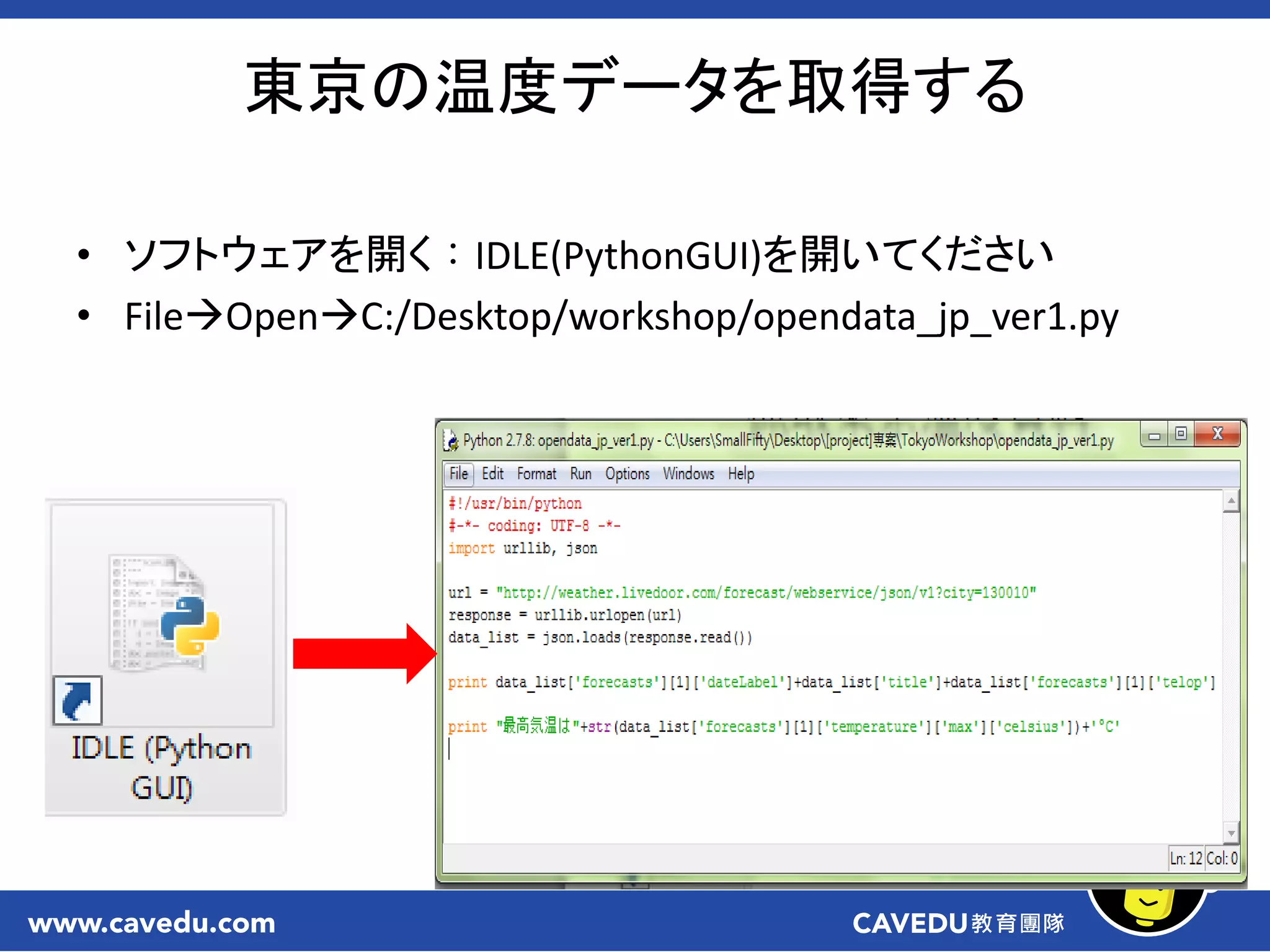Screen dimensions: 1270x952
Task: Open the File menu in IDLE
Action: click(x=459, y=474)
